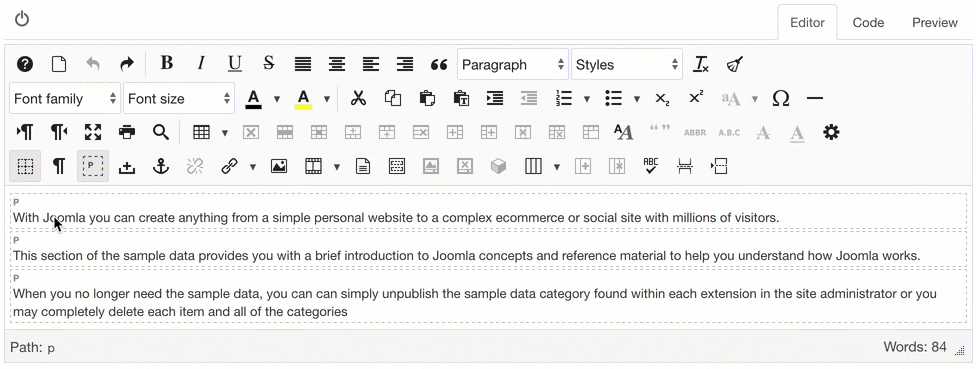Expand the bullet list style arrow
This screenshot has width=976, height=369.
[637, 98]
